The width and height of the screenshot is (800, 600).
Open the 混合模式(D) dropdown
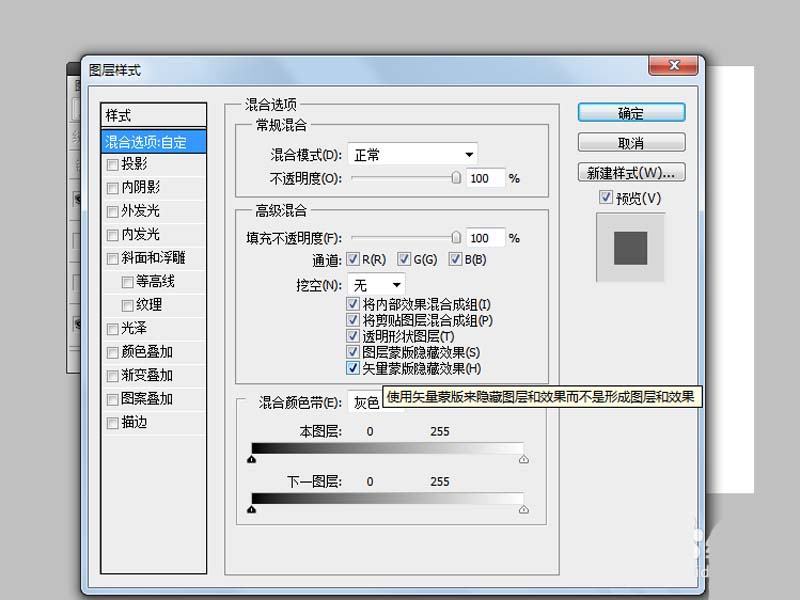tap(413, 154)
